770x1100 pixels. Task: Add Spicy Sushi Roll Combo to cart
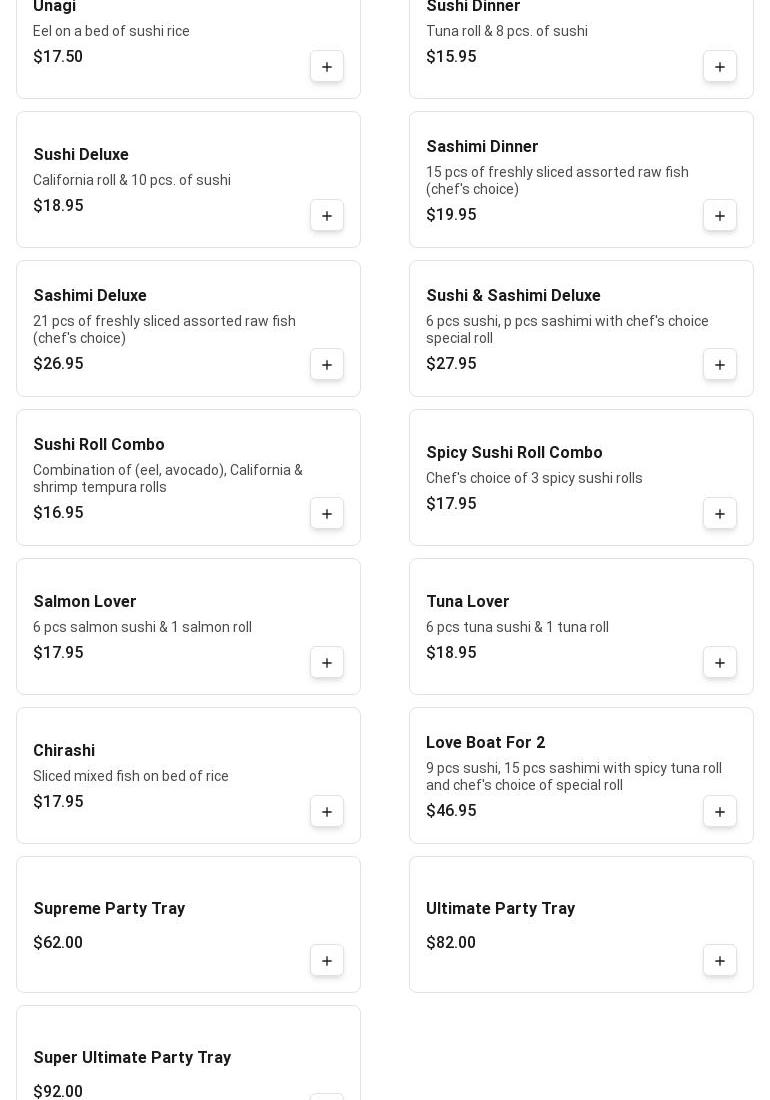[x=720, y=514]
